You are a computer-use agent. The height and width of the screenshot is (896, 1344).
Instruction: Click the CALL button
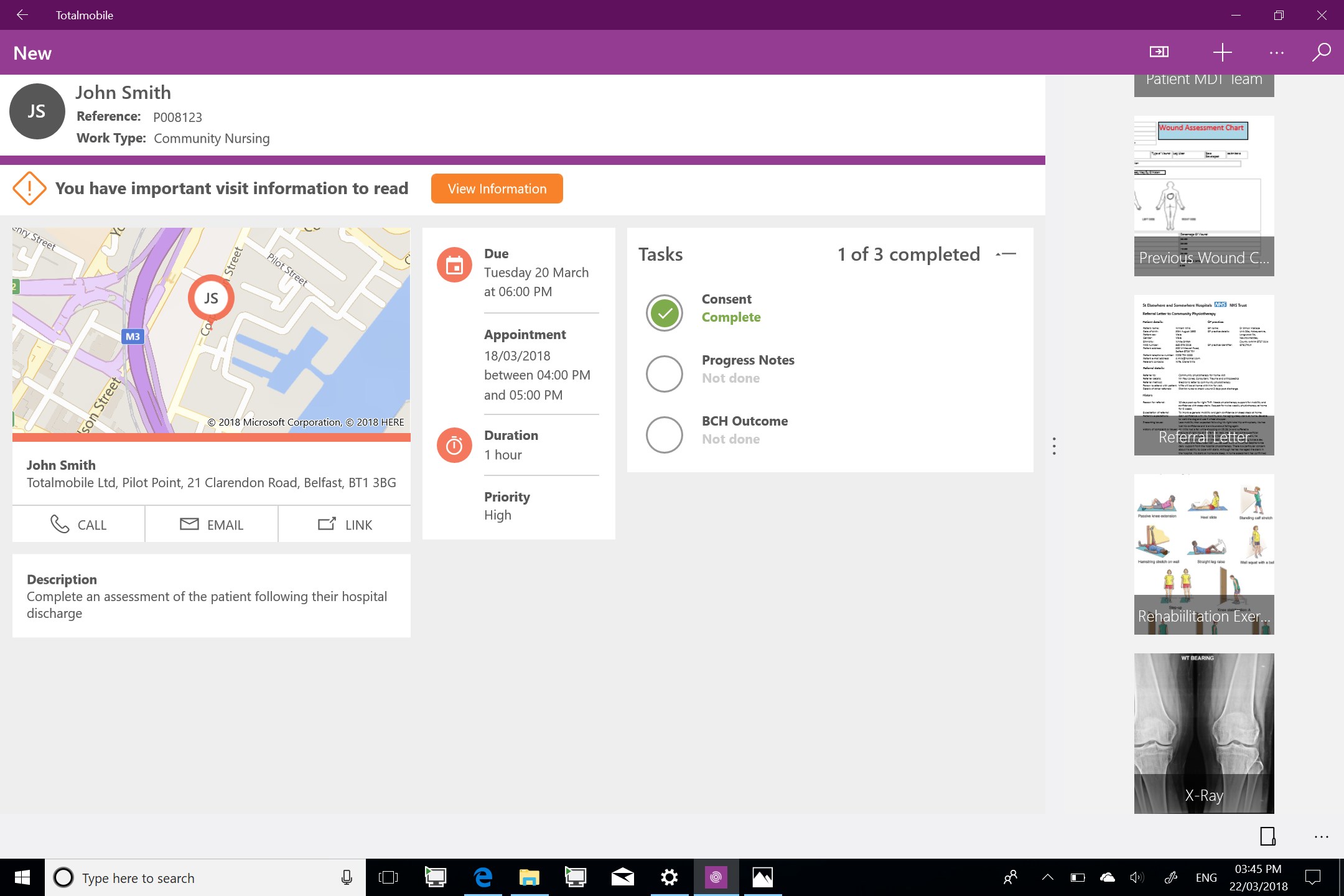(78, 525)
